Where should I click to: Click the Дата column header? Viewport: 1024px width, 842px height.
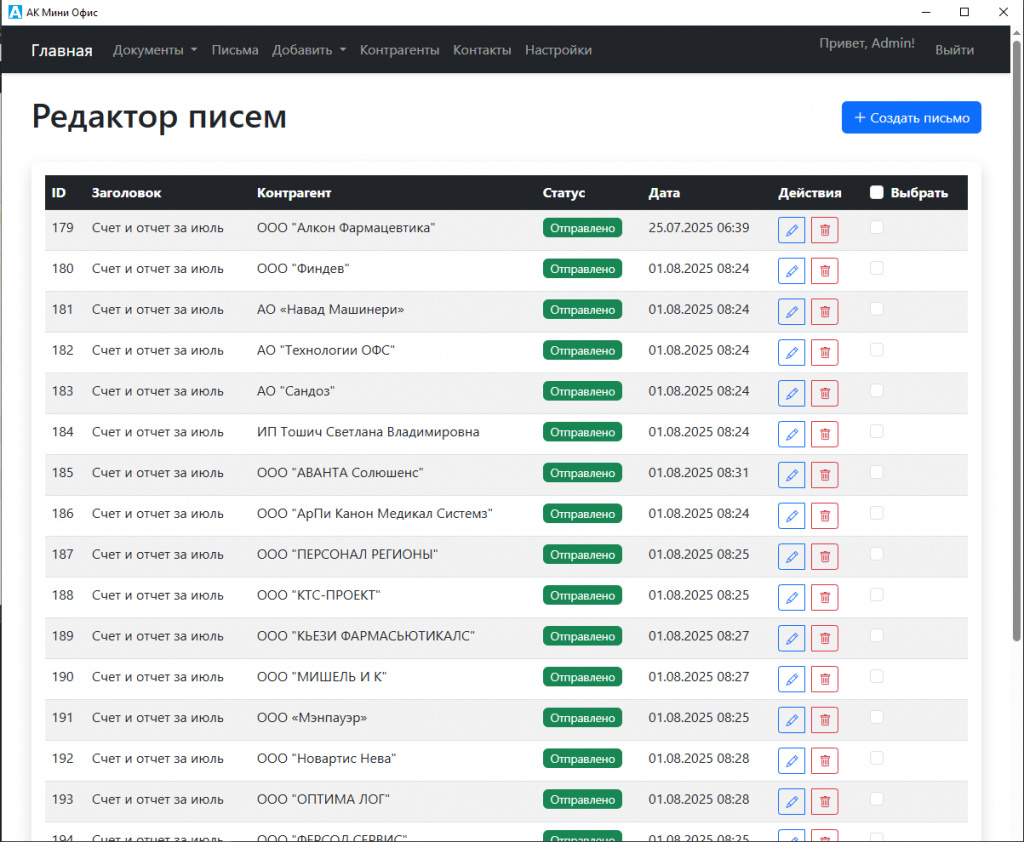664,193
